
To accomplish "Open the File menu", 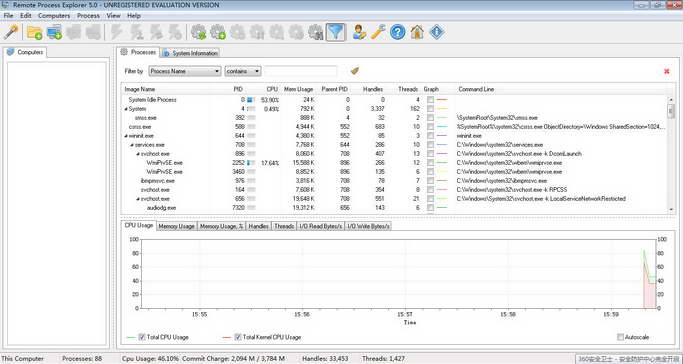I will click(8, 16).
